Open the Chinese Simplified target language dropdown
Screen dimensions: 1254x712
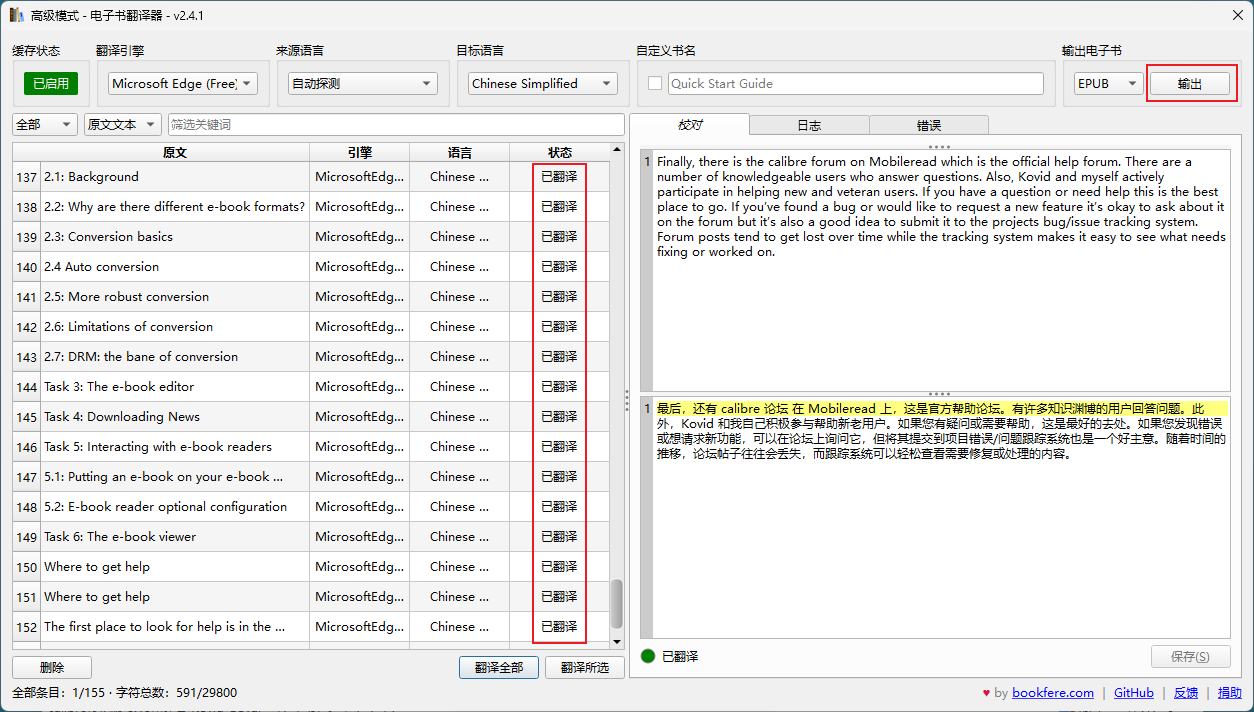543,84
